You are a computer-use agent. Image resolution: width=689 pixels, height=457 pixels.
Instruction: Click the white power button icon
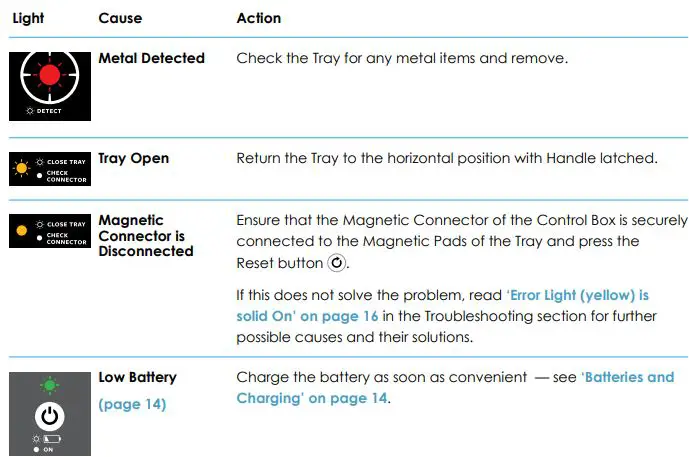[49, 415]
